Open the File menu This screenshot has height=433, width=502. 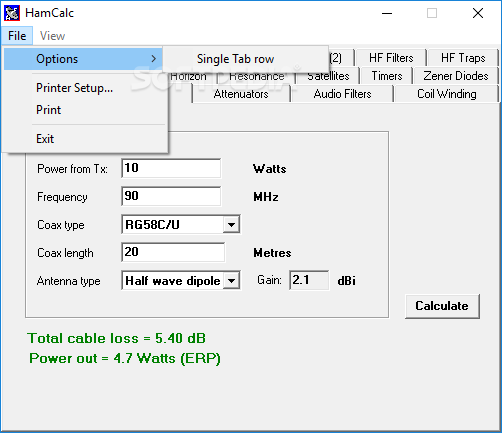pos(17,36)
